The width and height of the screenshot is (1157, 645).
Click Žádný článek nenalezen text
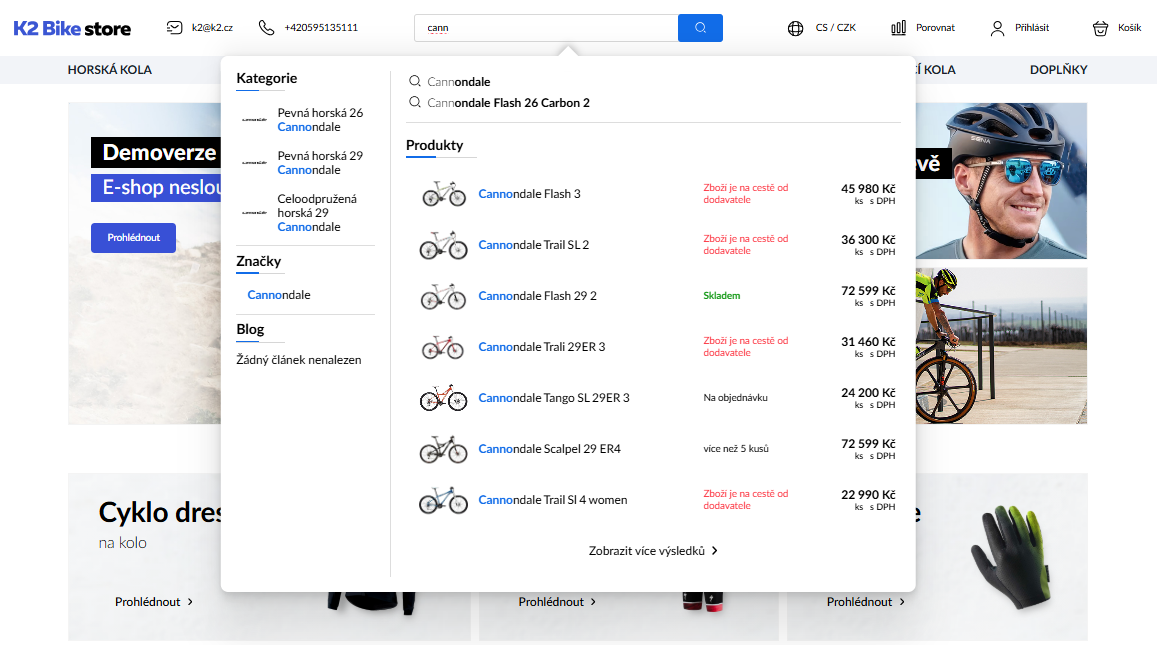(x=299, y=359)
